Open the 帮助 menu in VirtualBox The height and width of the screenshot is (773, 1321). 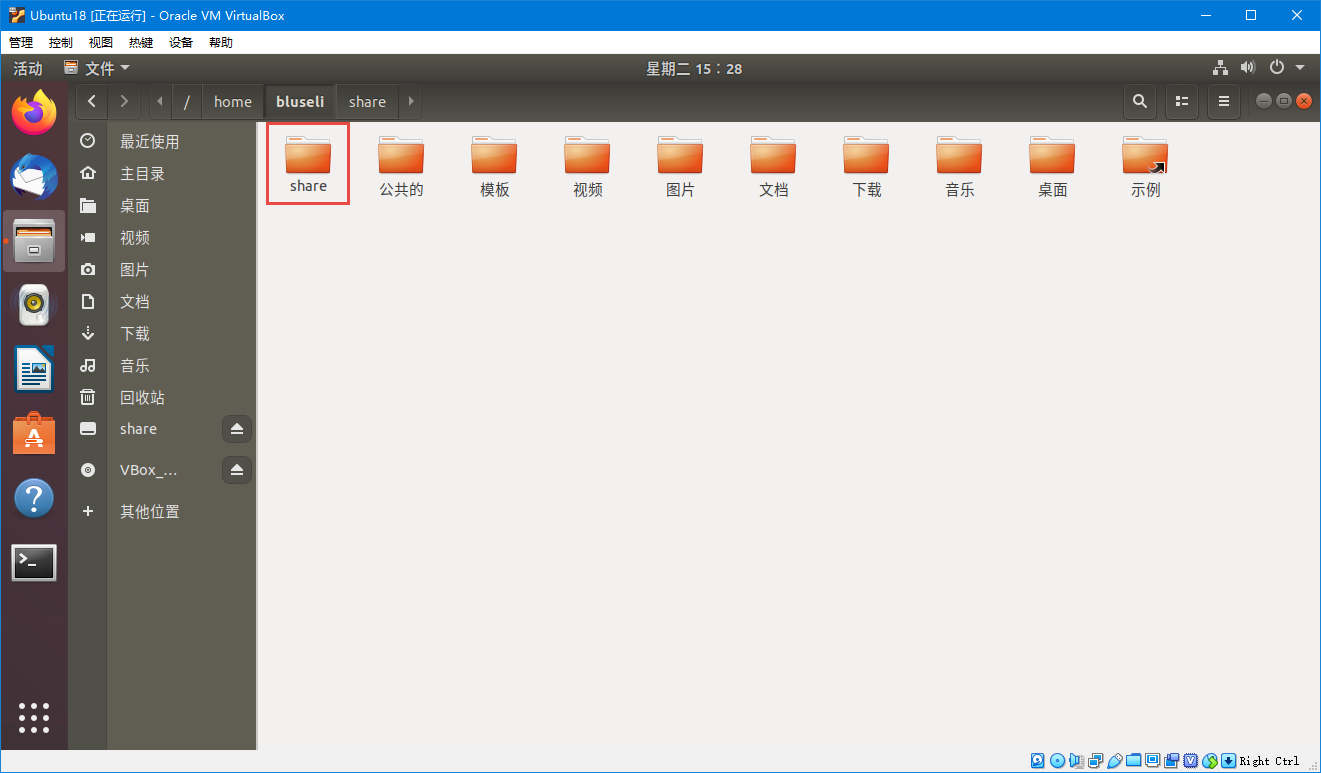point(221,43)
